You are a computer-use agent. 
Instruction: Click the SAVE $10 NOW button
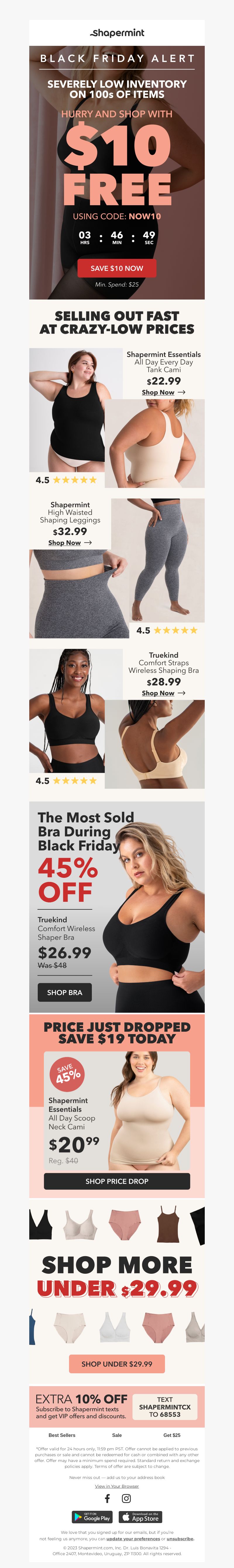(117, 268)
